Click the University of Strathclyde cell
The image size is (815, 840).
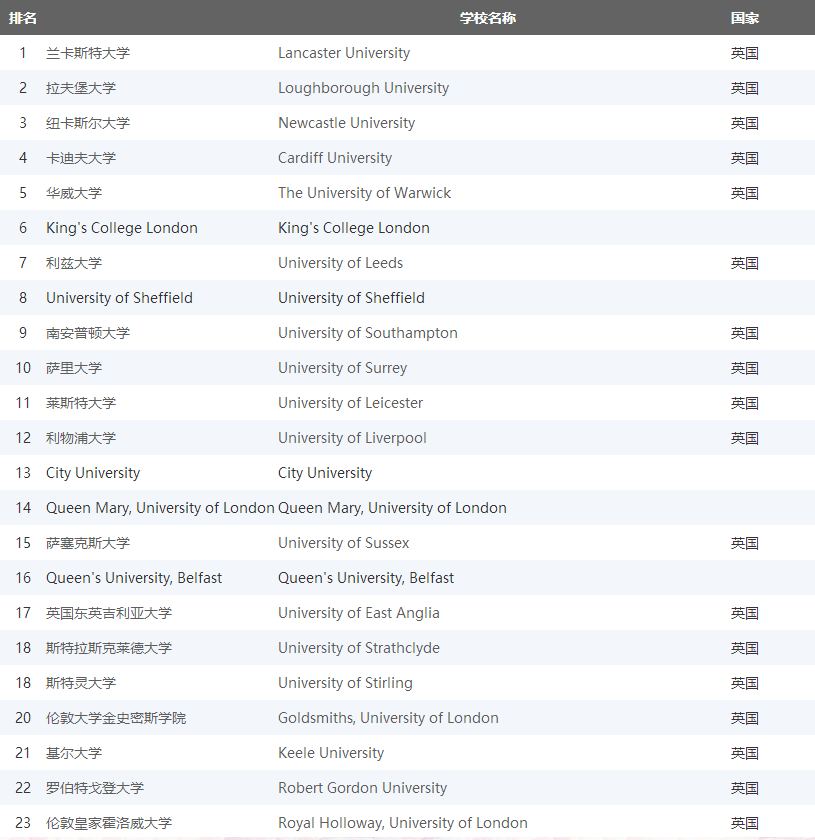(x=358, y=648)
